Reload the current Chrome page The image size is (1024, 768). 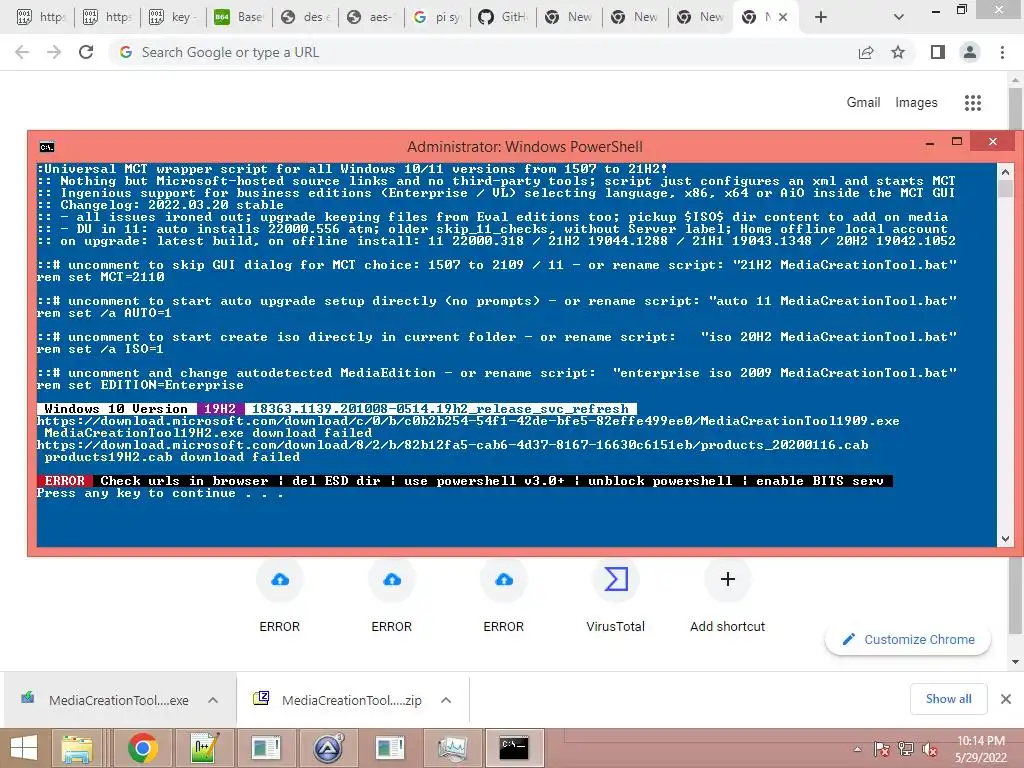click(86, 52)
